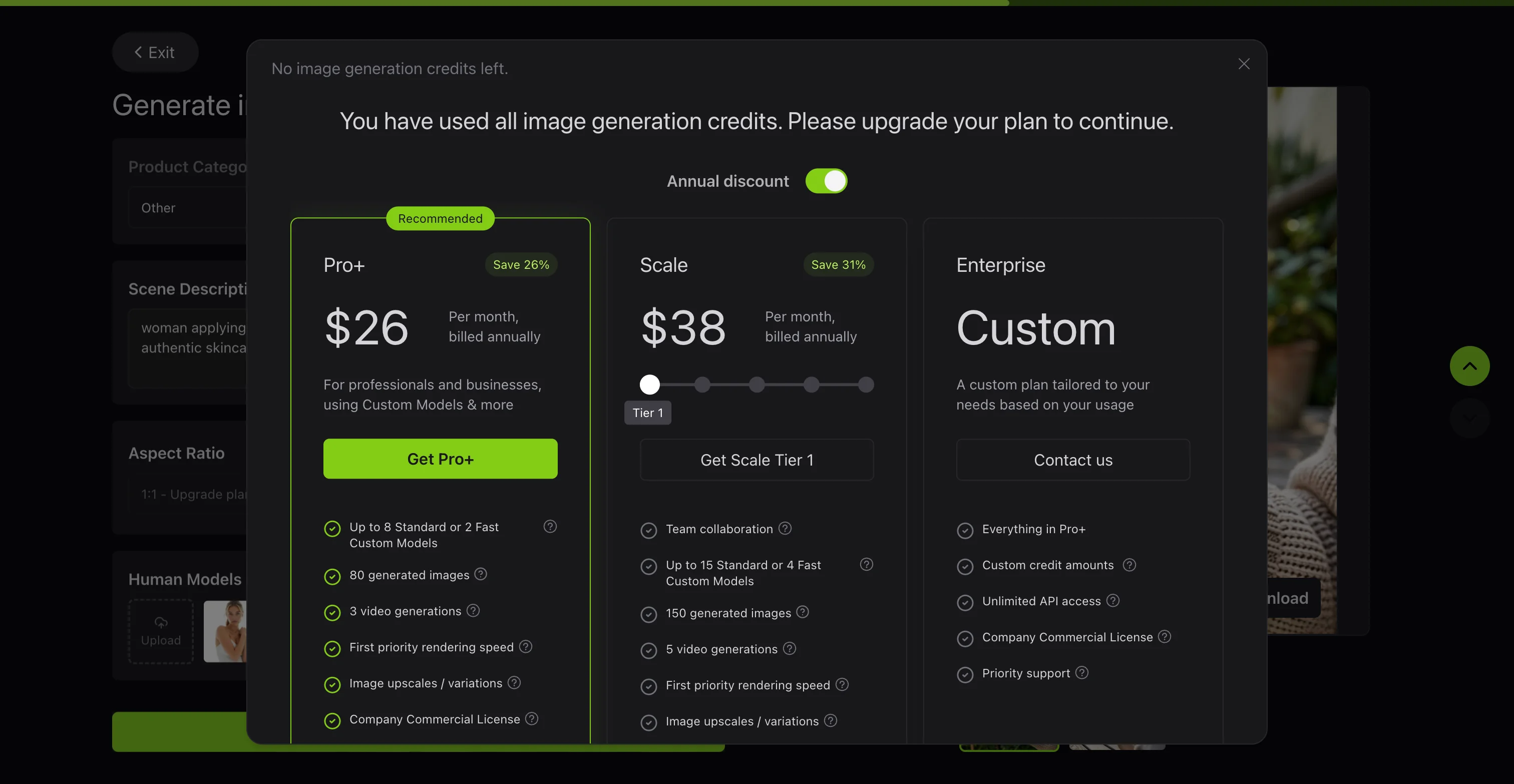Open help icon for Custom credit amounts
Screen dimensions: 1514x784
point(1129,565)
